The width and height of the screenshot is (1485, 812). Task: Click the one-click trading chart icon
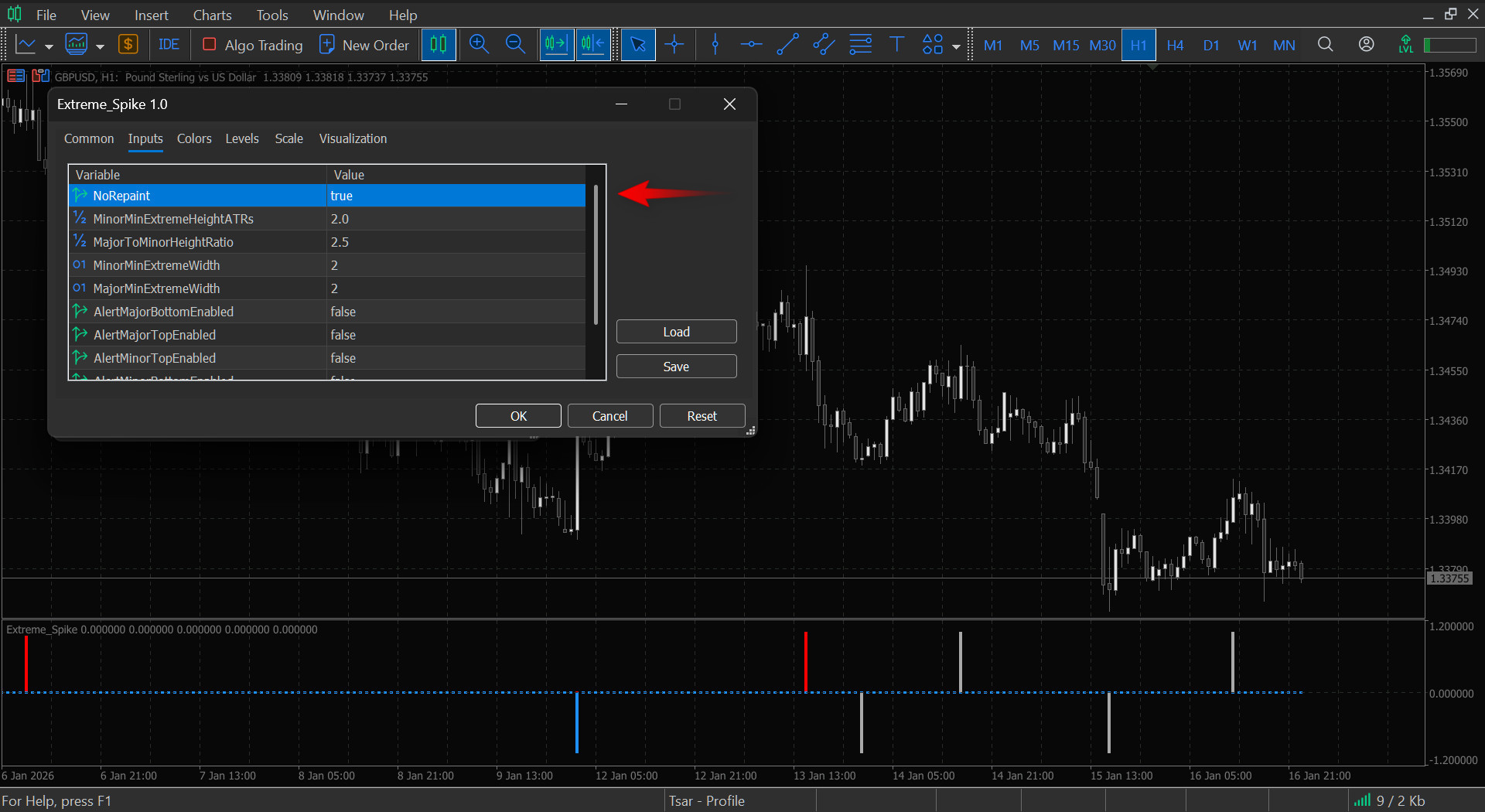pyautogui.click(x=41, y=76)
